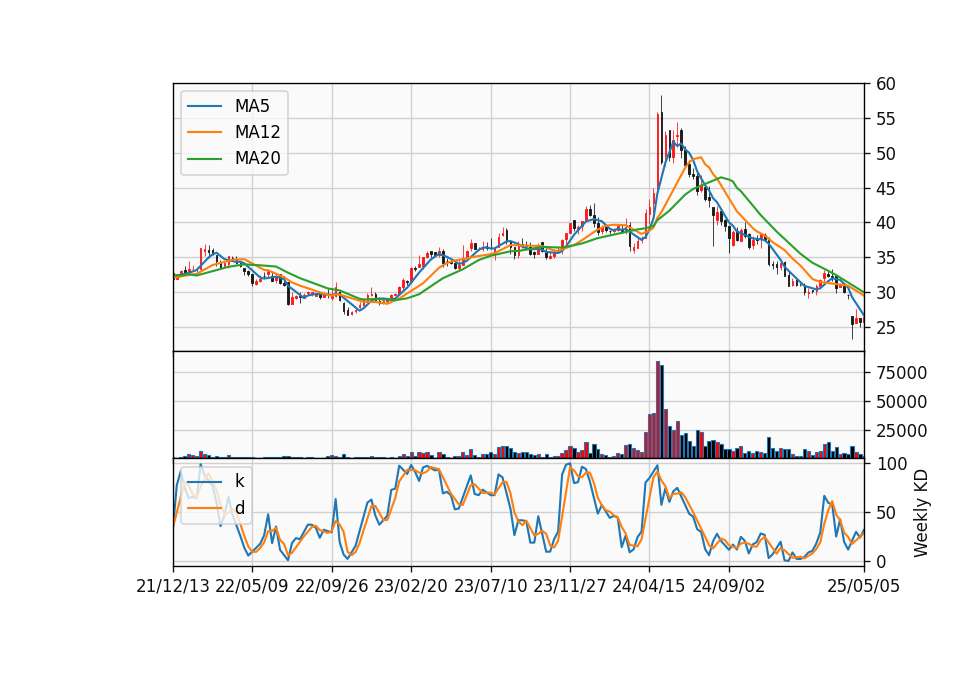Click the 24/04/15 date tick label
Image resolution: width=960 pixels, height=690 pixels.
[649, 587]
